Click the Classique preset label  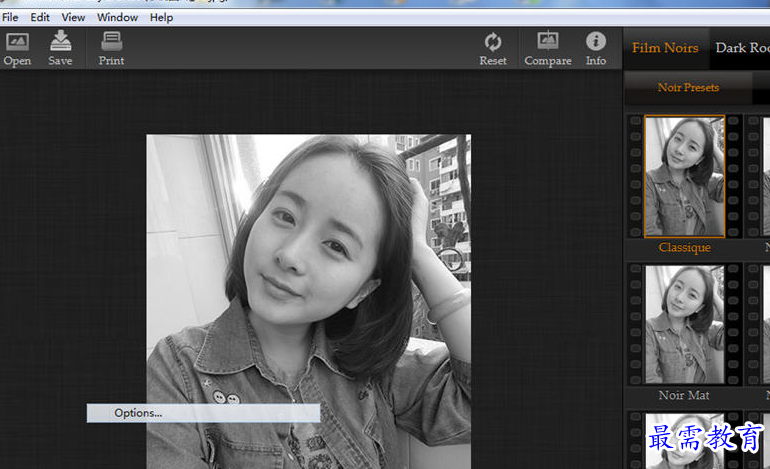pyautogui.click(x=685, y=248)
